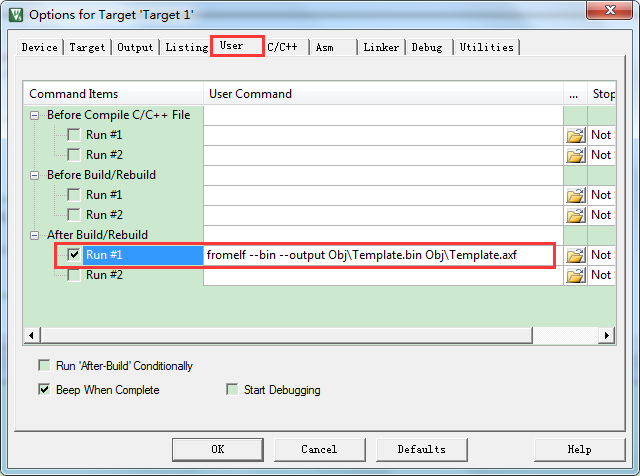The height and width of the screenshot is (476, 640).
Task: Collapse Before Compile C/C++ File group
Action: click(x=35, y=116)
